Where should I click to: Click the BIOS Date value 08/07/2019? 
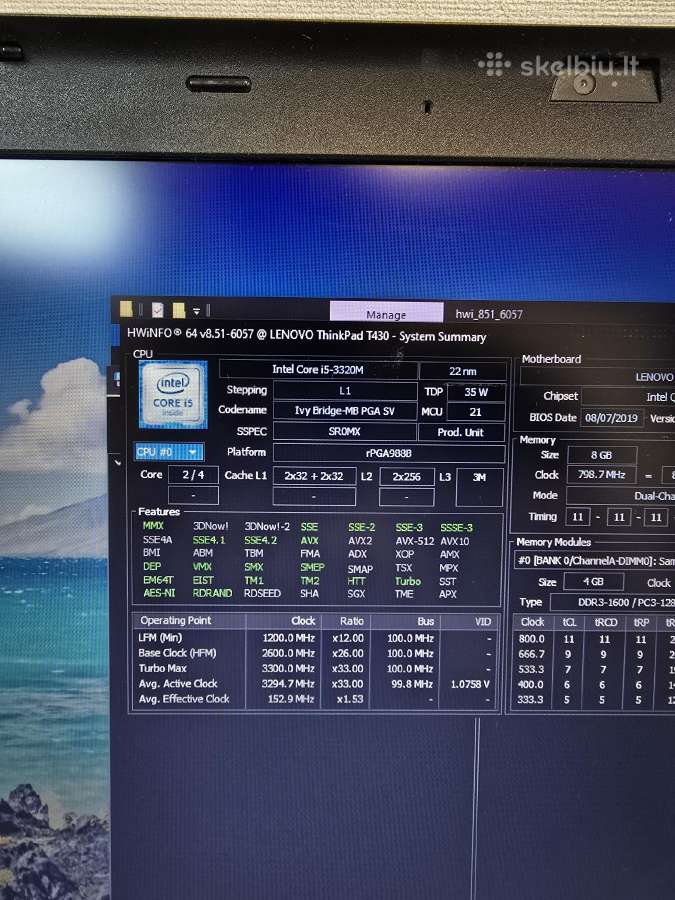[611, 418]
